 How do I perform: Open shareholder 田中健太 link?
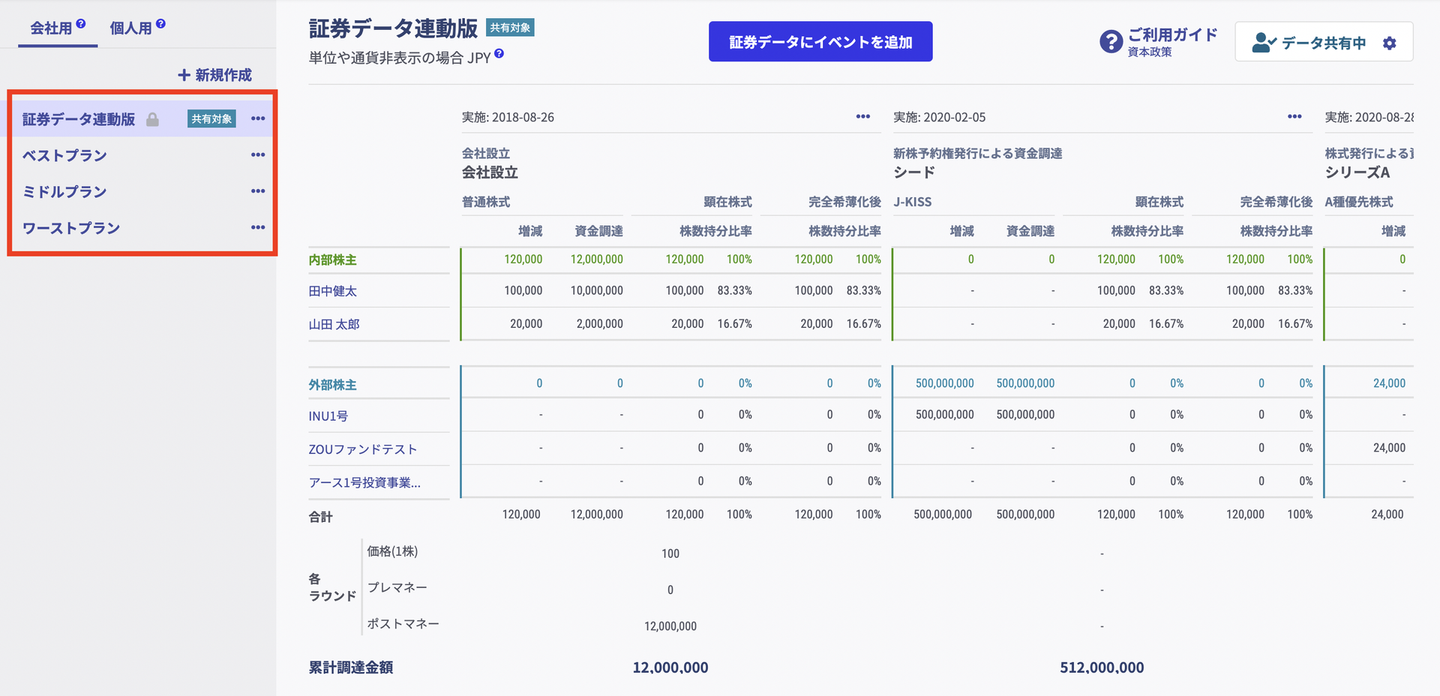pos(333,291)
